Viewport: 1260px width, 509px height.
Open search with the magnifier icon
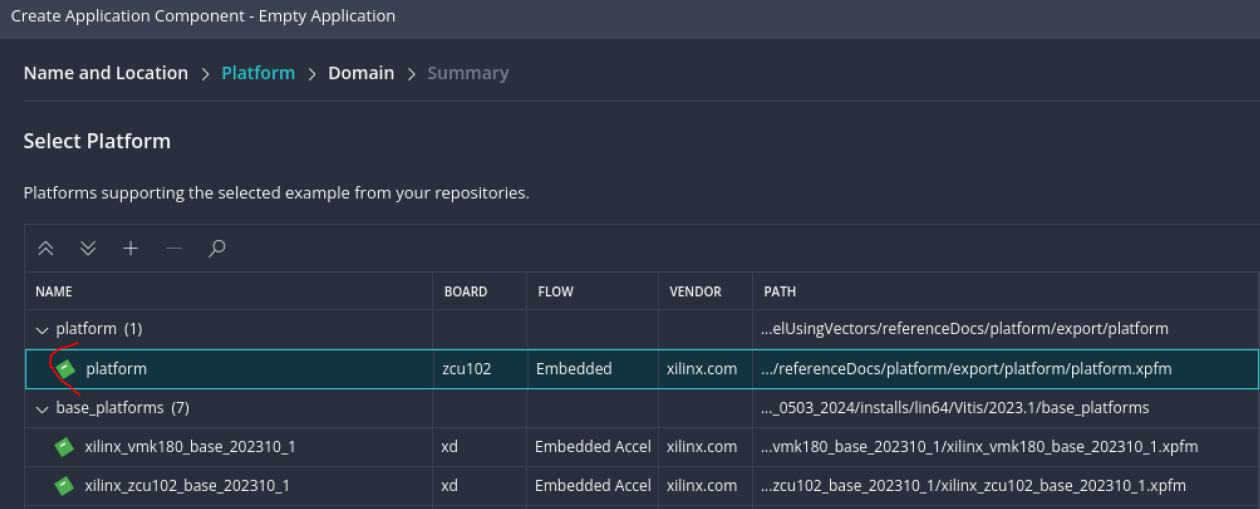[x=216, y=249]
